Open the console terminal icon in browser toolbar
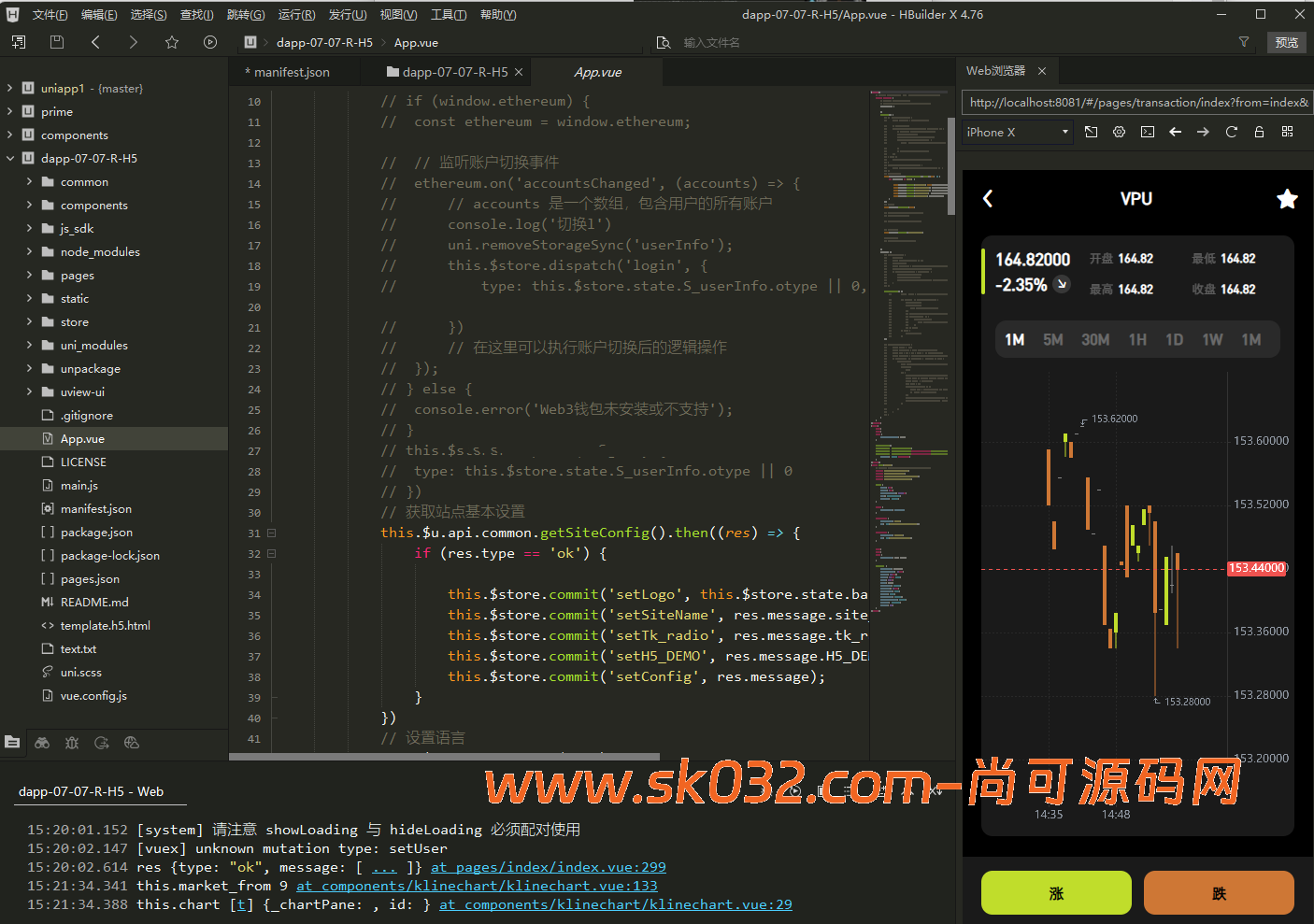This screenshot has height=924, width=1314. pos(1147,132)
